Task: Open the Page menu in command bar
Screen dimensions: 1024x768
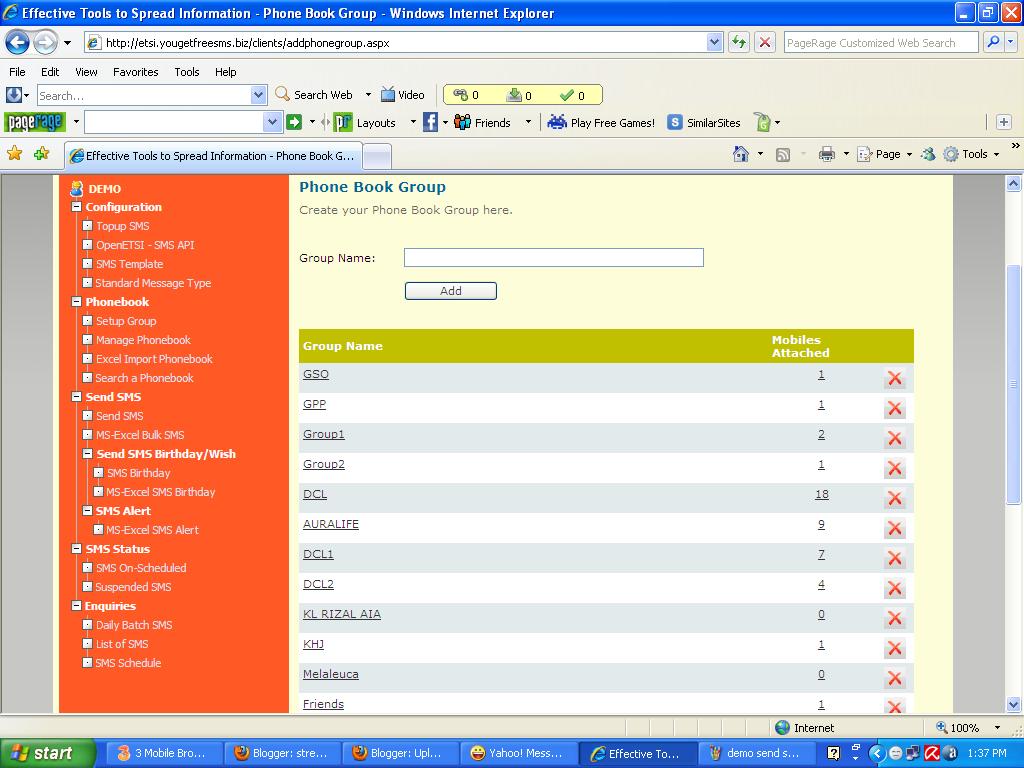Action: click(x=884, y=154)
